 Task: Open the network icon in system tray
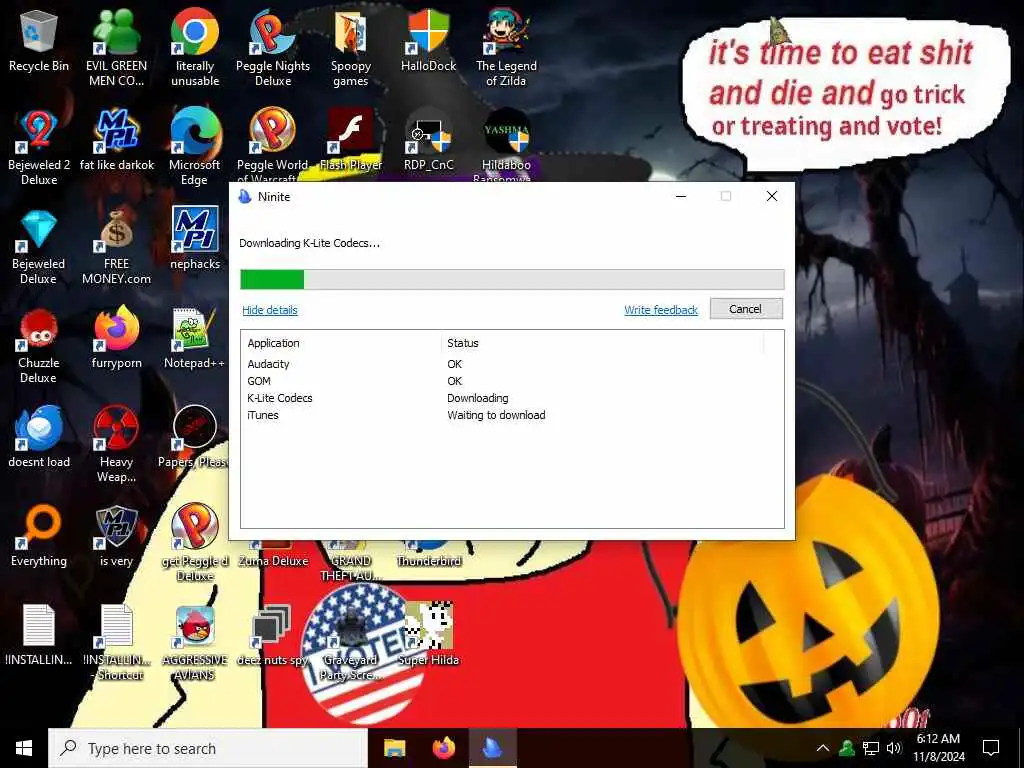pyautogui.click(x=871, y=748)
